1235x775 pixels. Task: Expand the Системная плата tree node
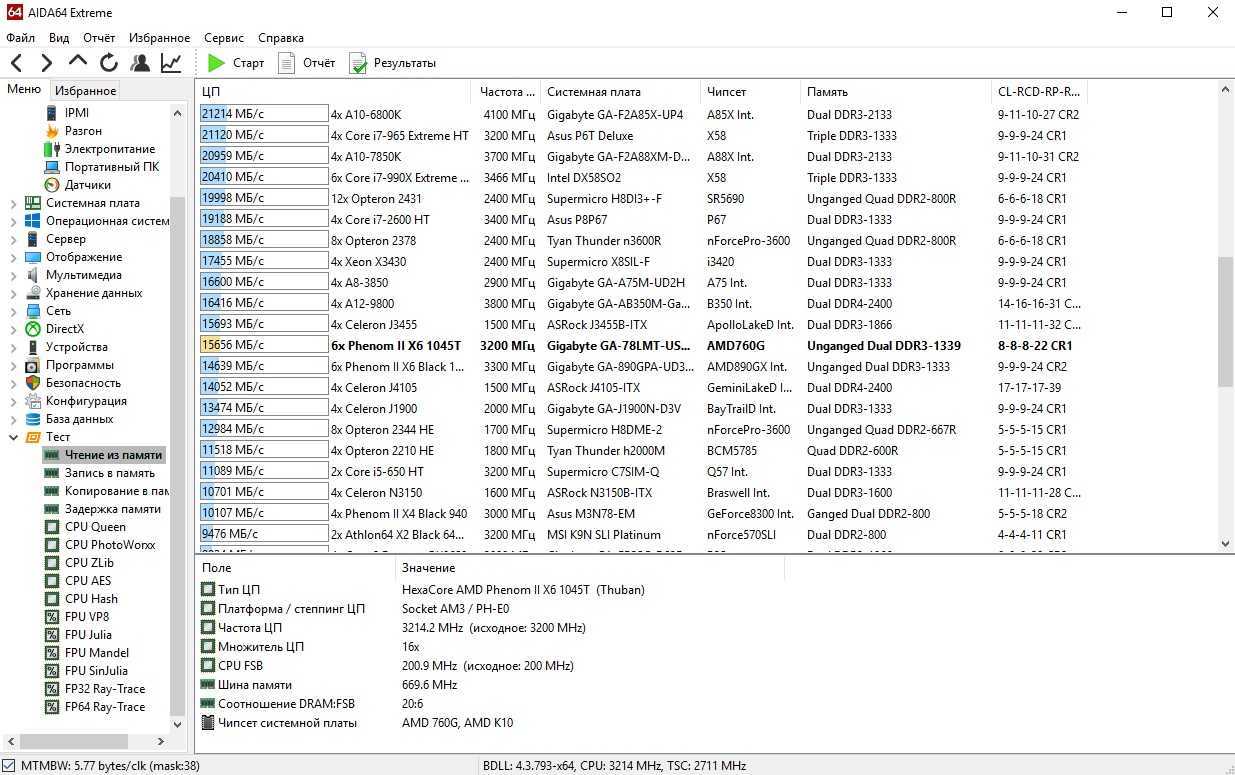[13, 203]
